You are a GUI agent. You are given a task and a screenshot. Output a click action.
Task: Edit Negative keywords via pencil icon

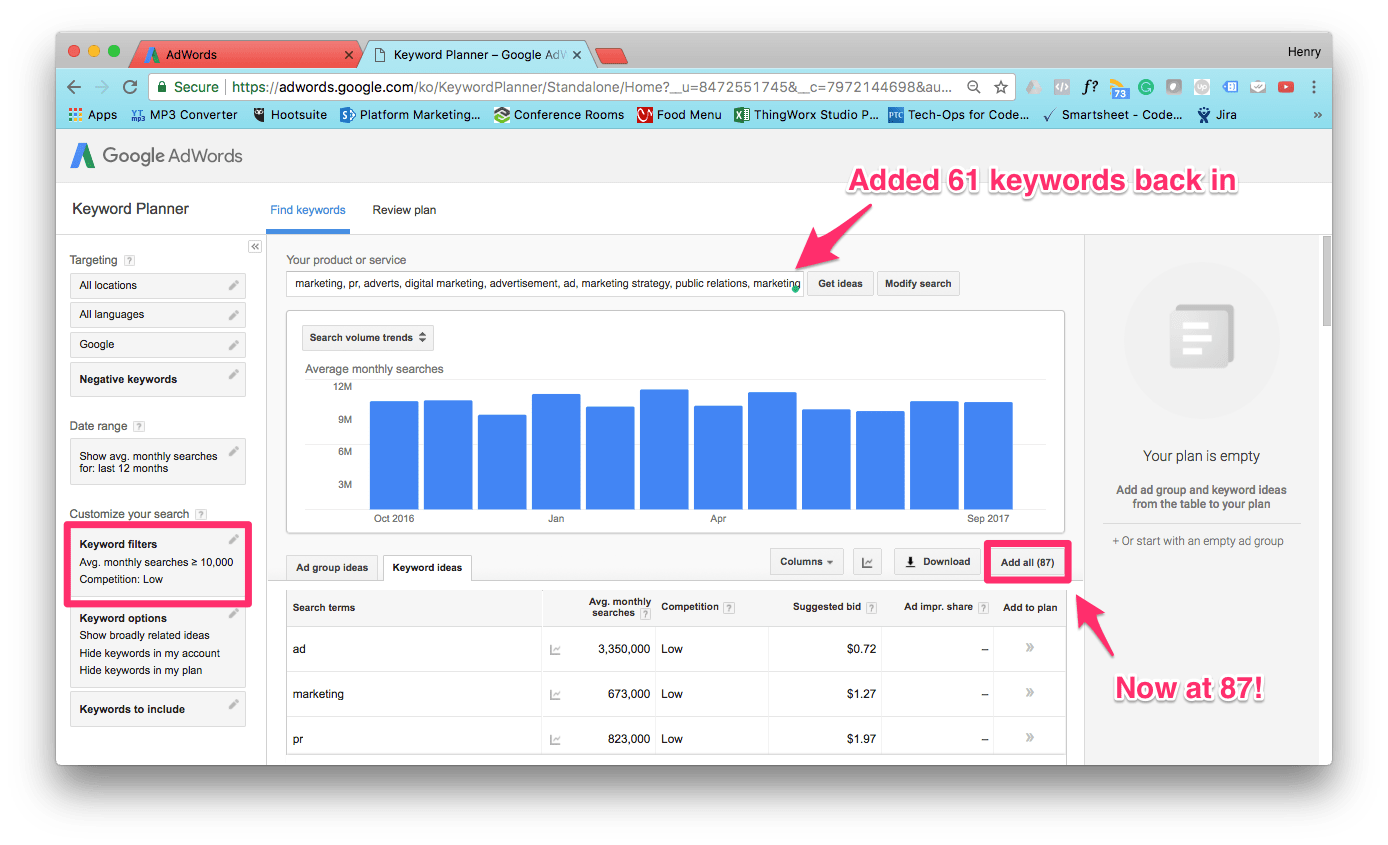coord(233,374)
